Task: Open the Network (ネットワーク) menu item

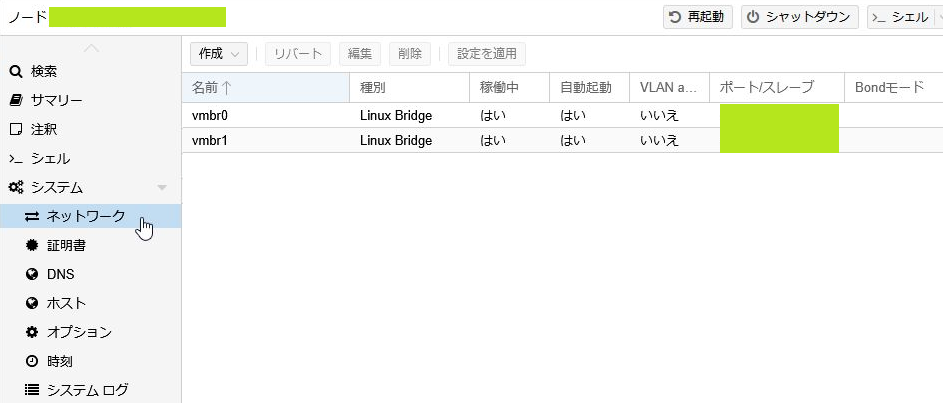Action: click(x=86, y=216)
